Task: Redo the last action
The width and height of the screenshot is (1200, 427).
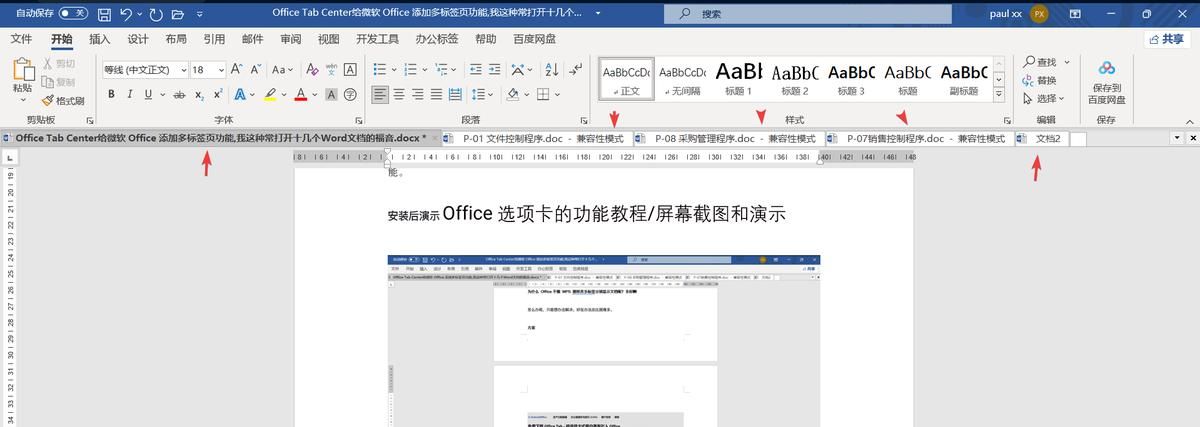Action: 155,14
